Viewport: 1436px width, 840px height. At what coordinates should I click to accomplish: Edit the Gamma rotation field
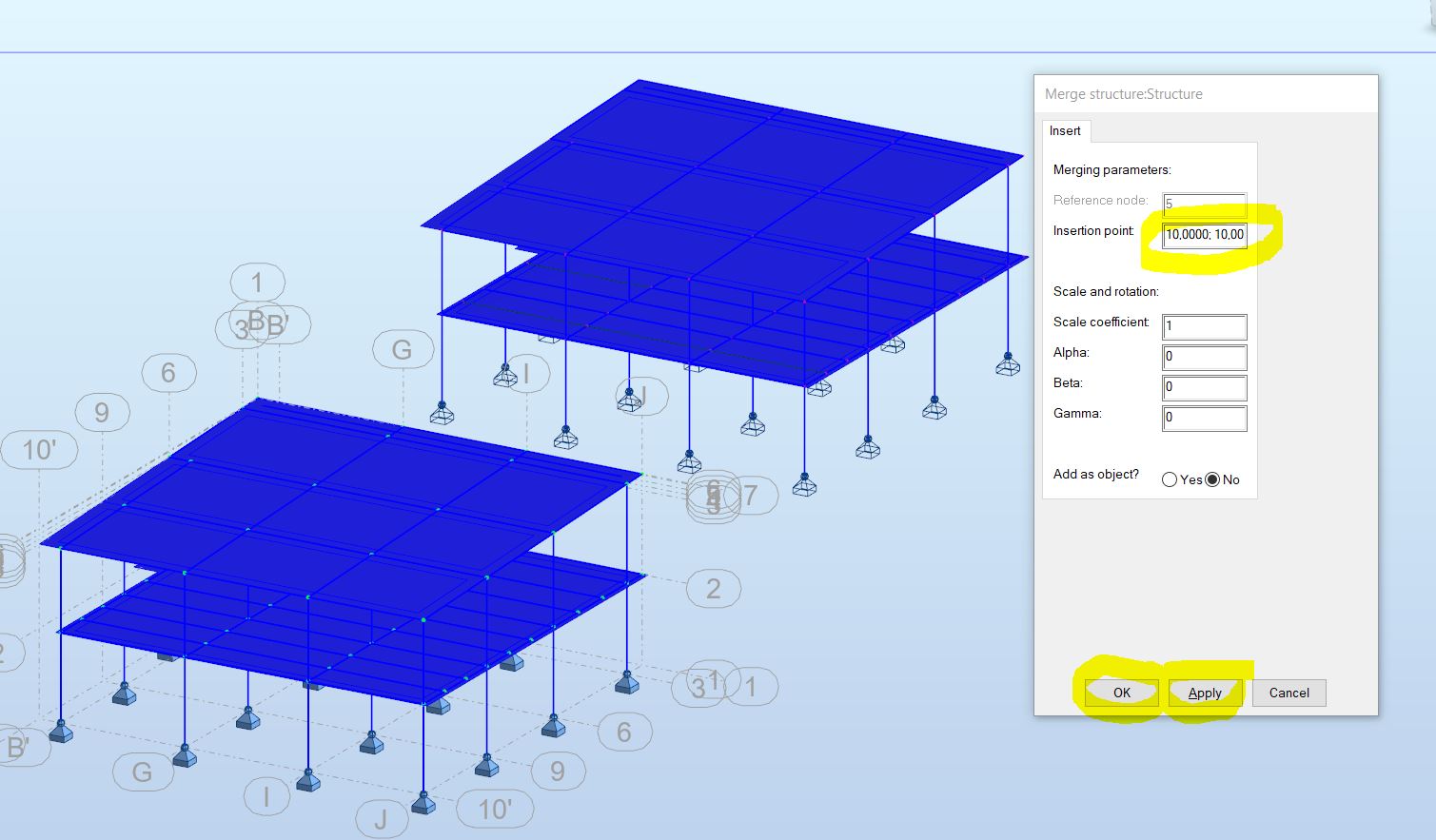pyautogui.click(x=1203, y=418)
